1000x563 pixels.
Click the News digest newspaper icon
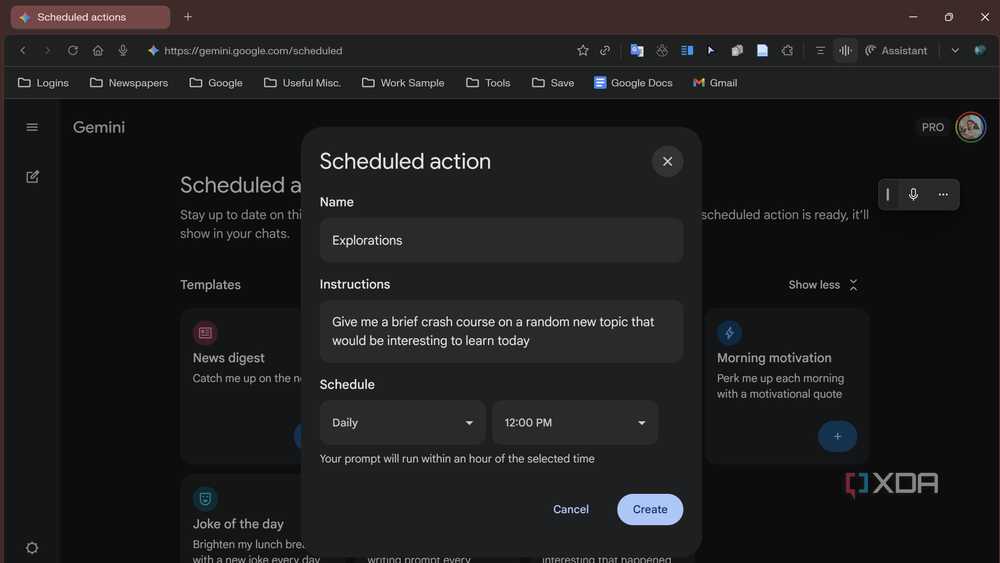pyautogui.click(x=205, y=333)
